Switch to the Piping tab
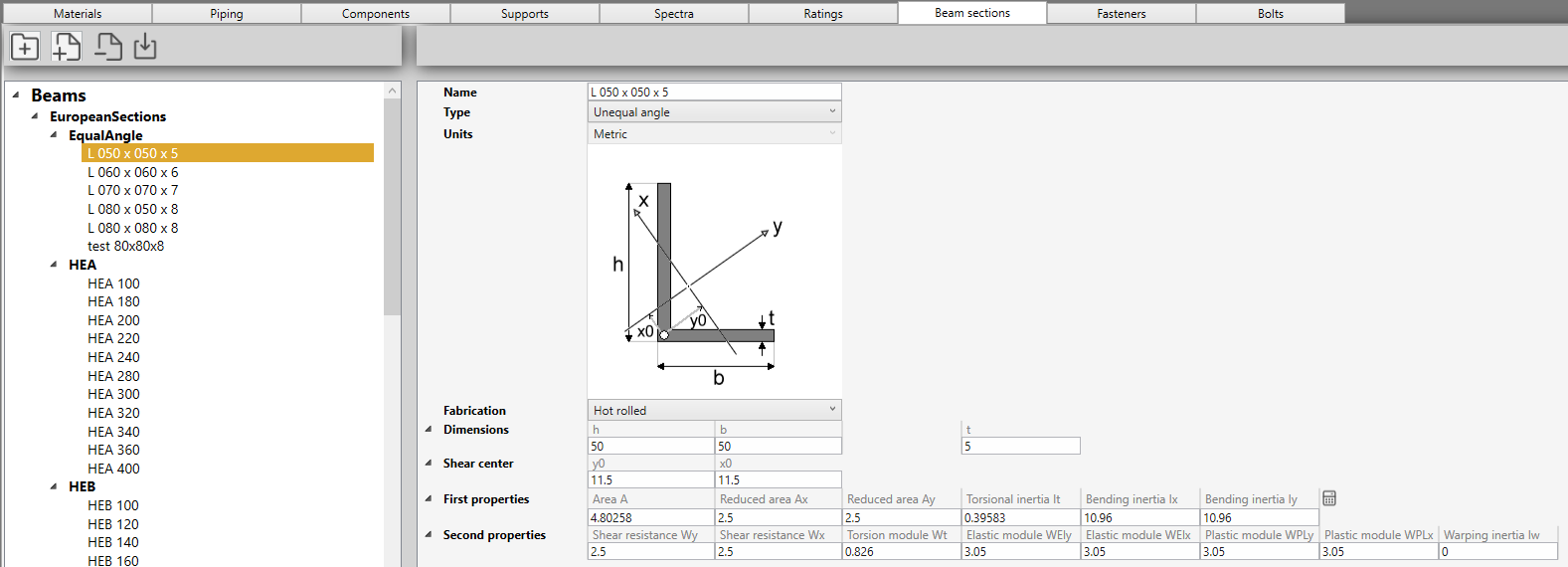The image size is (1568, 567). click(x=227, y=14)
